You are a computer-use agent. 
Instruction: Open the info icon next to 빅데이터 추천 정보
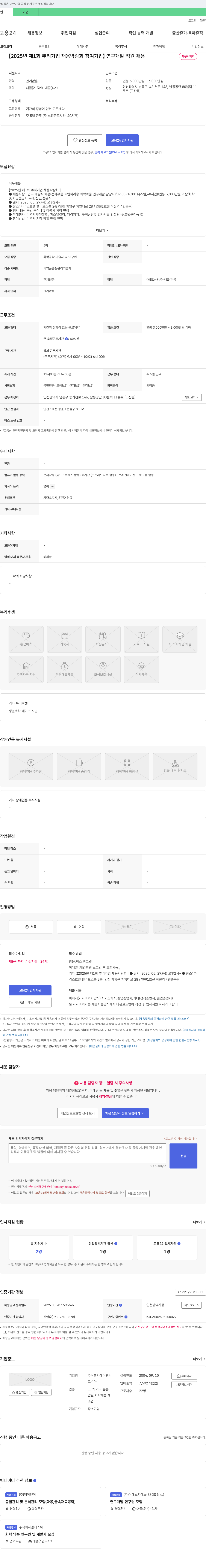35,1480
